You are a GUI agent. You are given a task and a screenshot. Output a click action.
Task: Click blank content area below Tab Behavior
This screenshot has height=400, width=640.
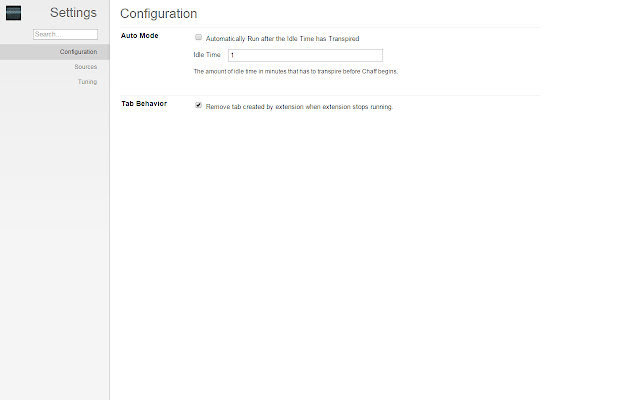pyautogui.click(x=370, y=250)
